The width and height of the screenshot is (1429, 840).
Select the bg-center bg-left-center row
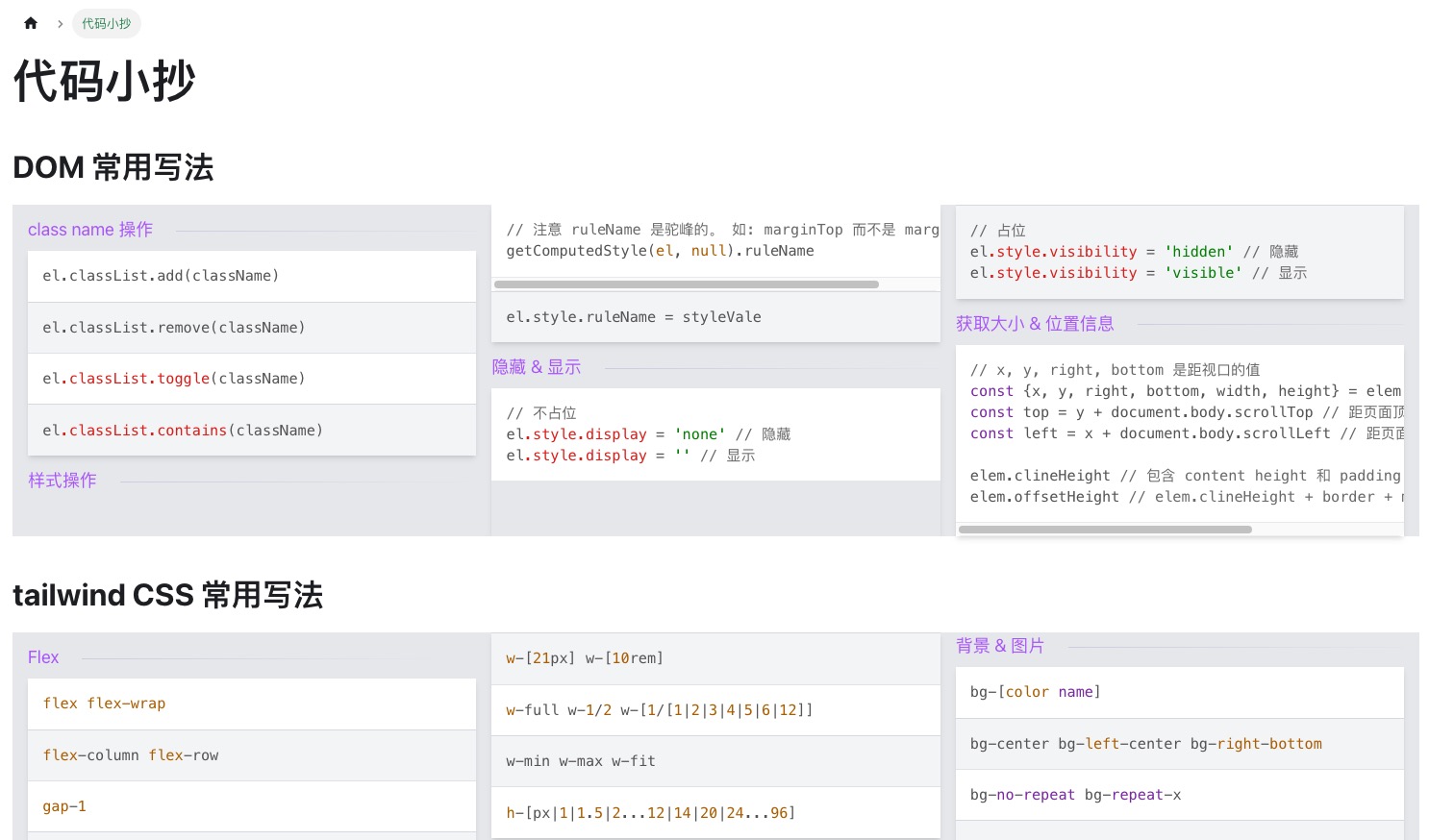[1180, 744]
